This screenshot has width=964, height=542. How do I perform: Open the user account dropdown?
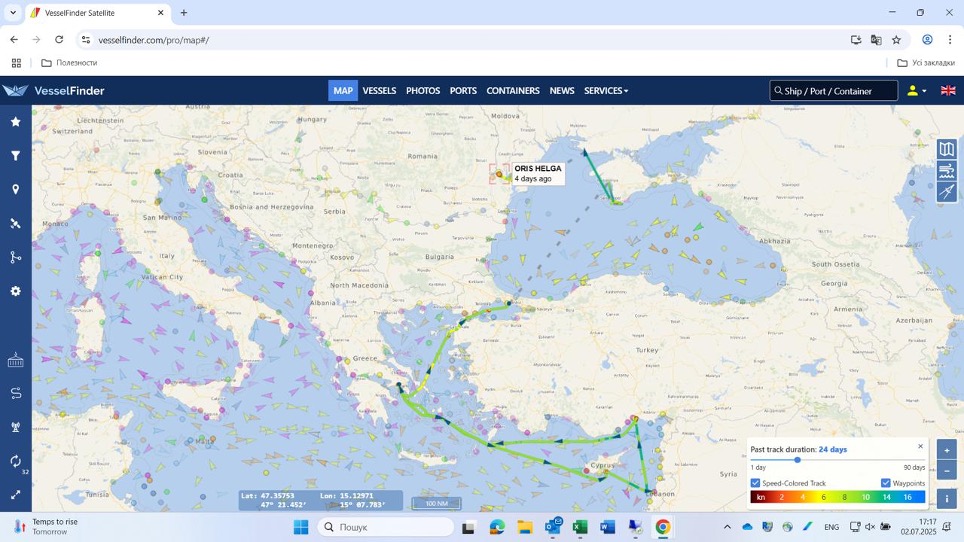(916, 91)
